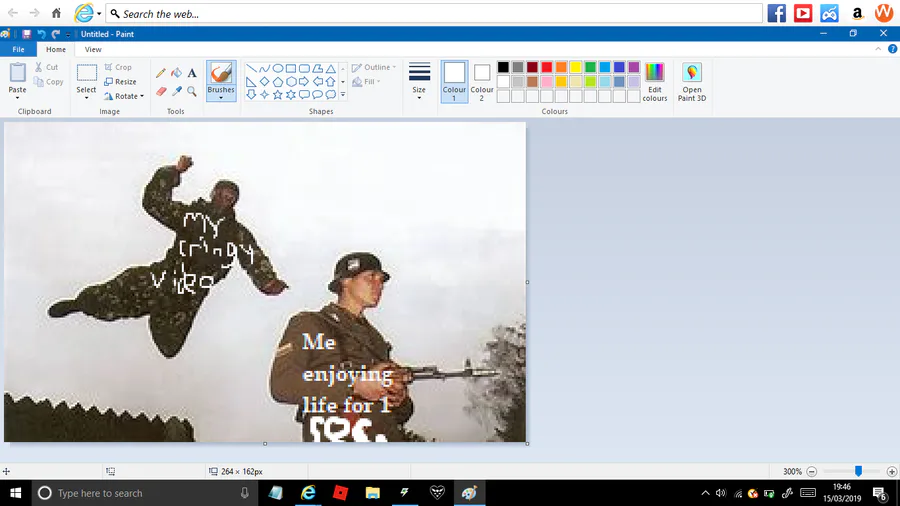
Task: Click the zoom slider handle
Action: (858, 471)
